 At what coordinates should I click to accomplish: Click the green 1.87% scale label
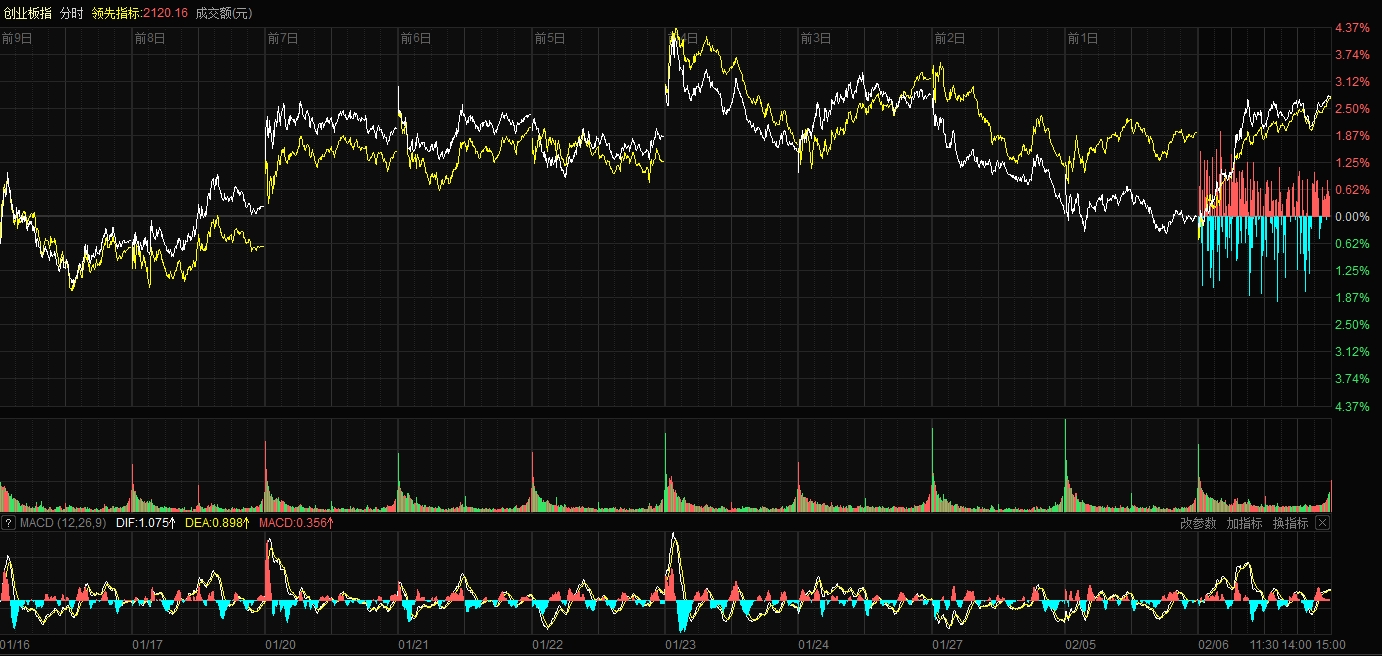1351,297
